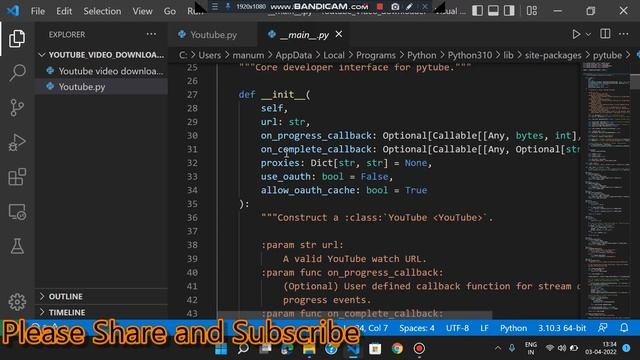Open ENG IN language switcher
The width and height of the screenshot is (640, 360).
531,349
